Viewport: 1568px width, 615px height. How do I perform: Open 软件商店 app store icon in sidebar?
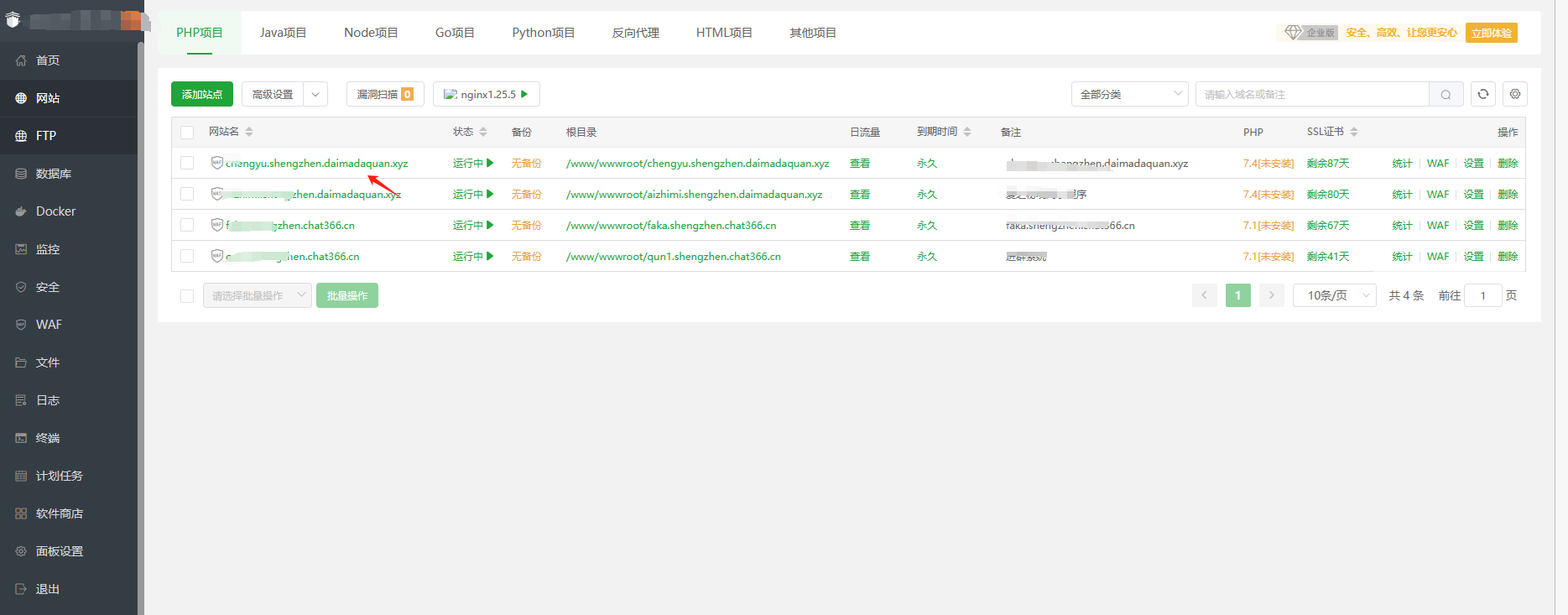click(21, 513)
